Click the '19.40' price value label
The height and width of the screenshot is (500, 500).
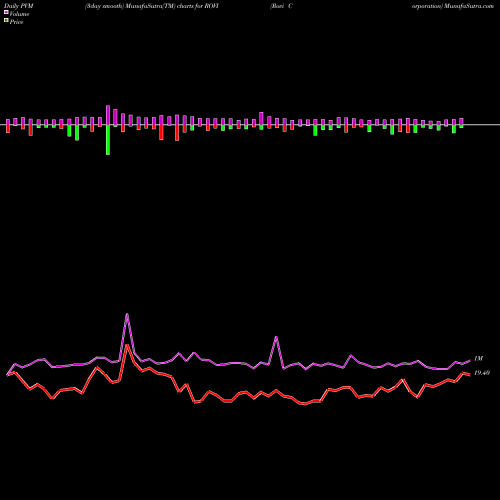pyautogui.click(x=482, y=373)
